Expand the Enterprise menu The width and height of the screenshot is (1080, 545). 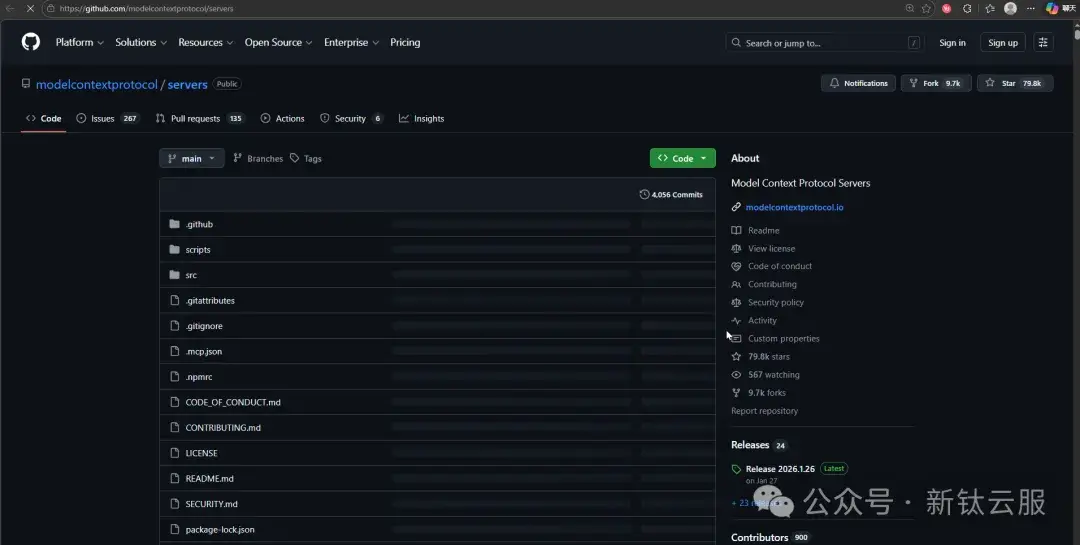coord(351,42)
